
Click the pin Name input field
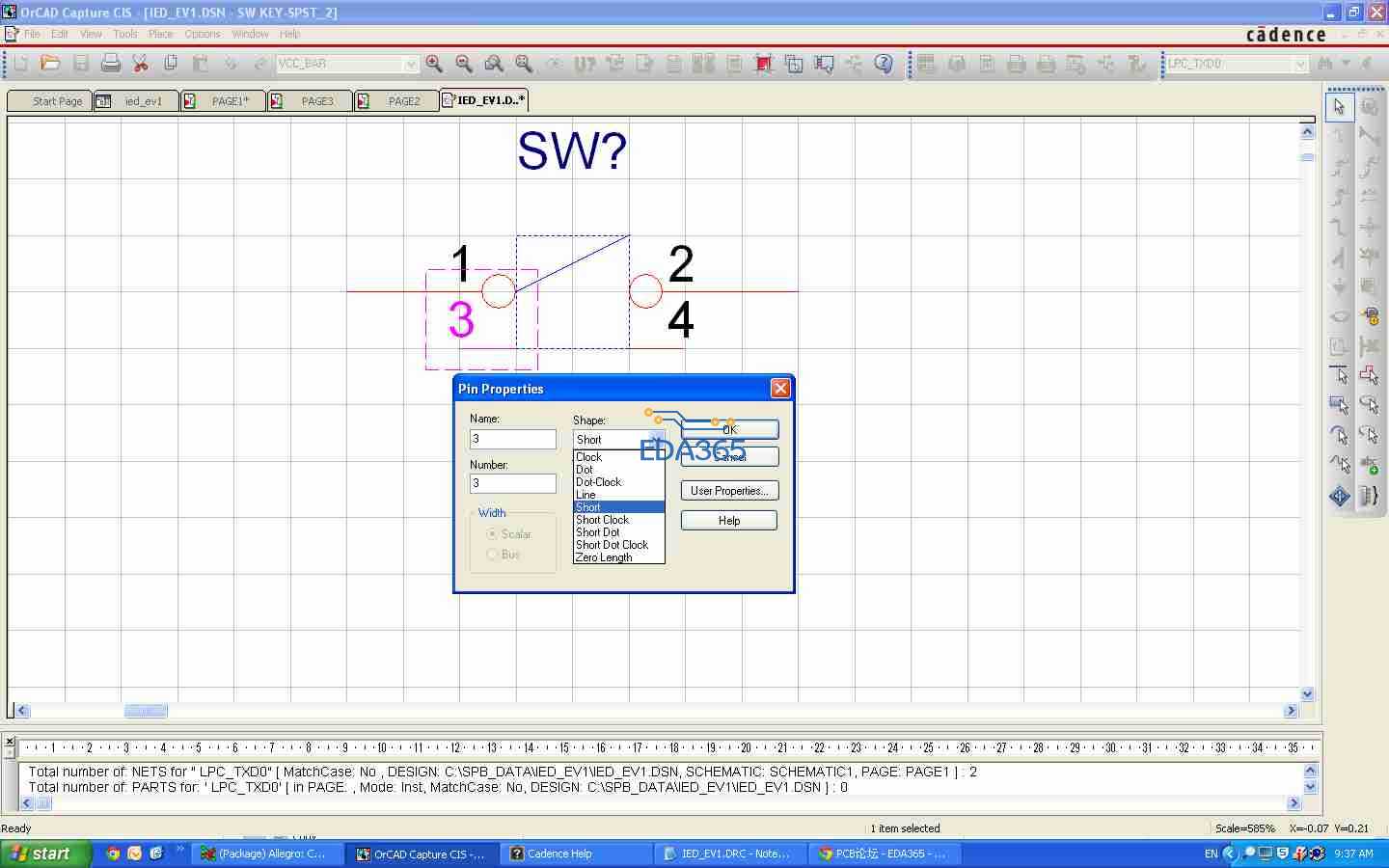pyautogui.click(x=513, y=439)
